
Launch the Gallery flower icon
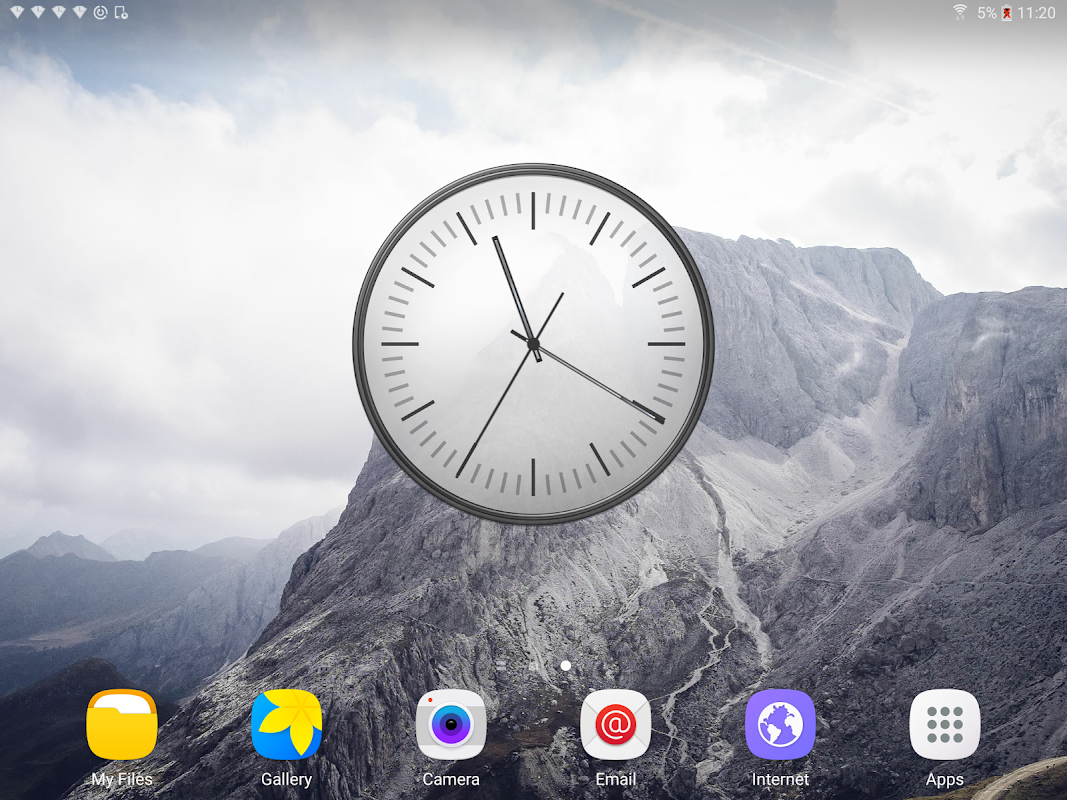pos(286,724)
